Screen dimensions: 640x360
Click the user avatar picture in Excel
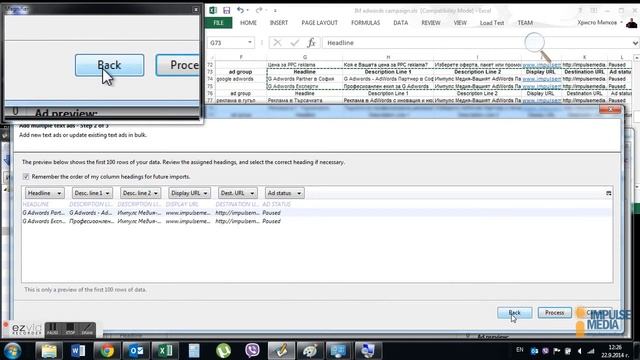coord(632,23)
